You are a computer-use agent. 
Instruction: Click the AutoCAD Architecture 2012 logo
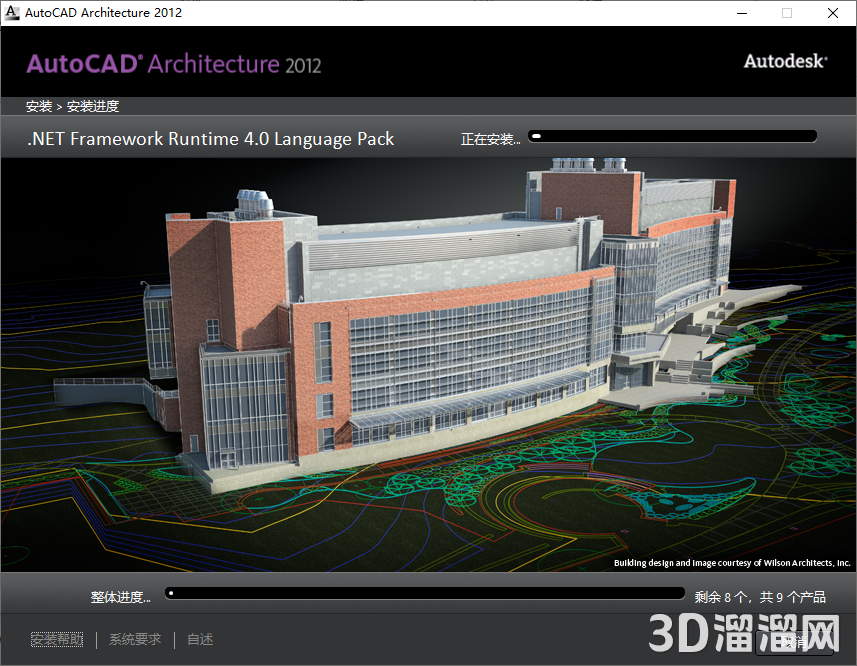[174, 64]
